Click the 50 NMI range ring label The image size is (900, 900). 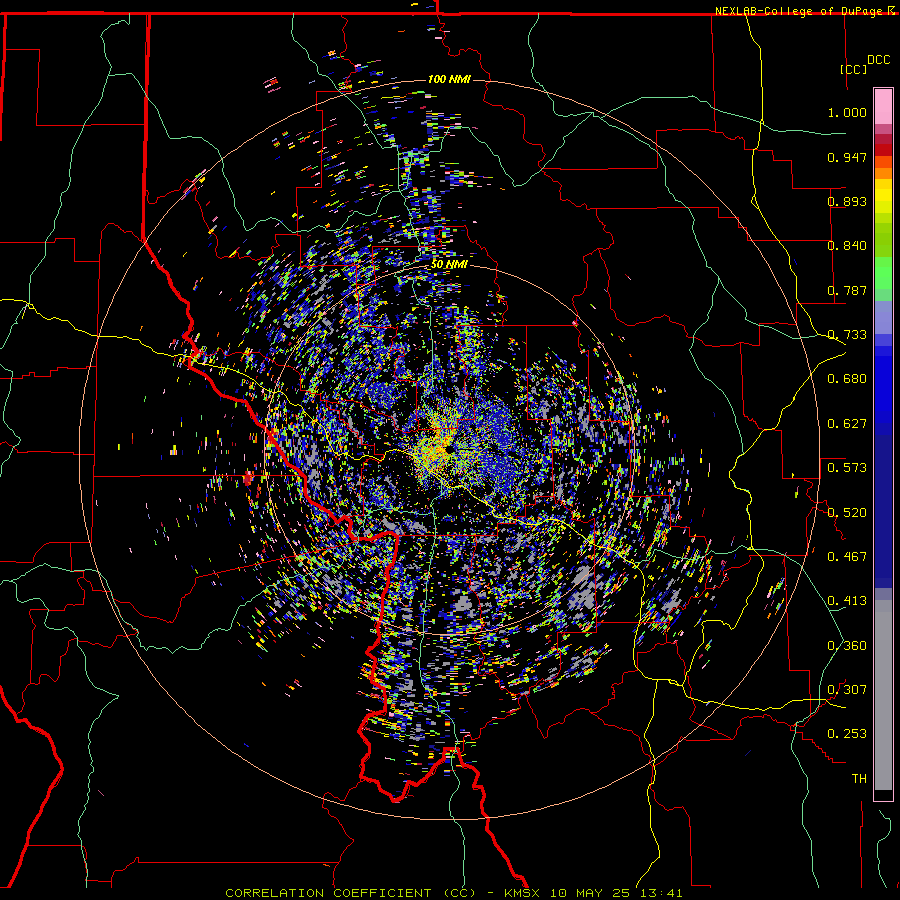point(449,265)
